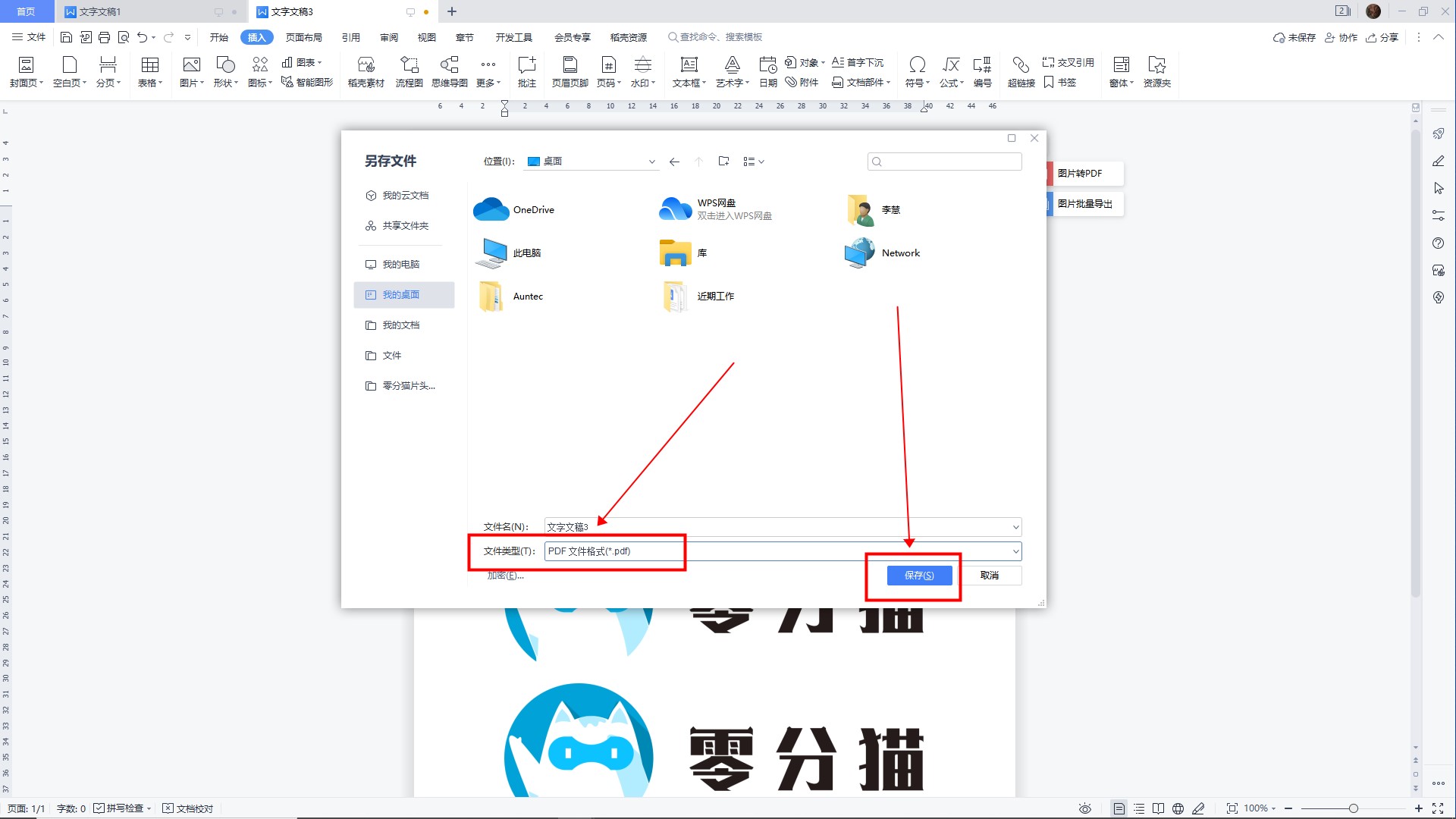This screenshot has height=819, width=1456.
Task: Open the 开发工具 tab
Action: tap(514, 37)
